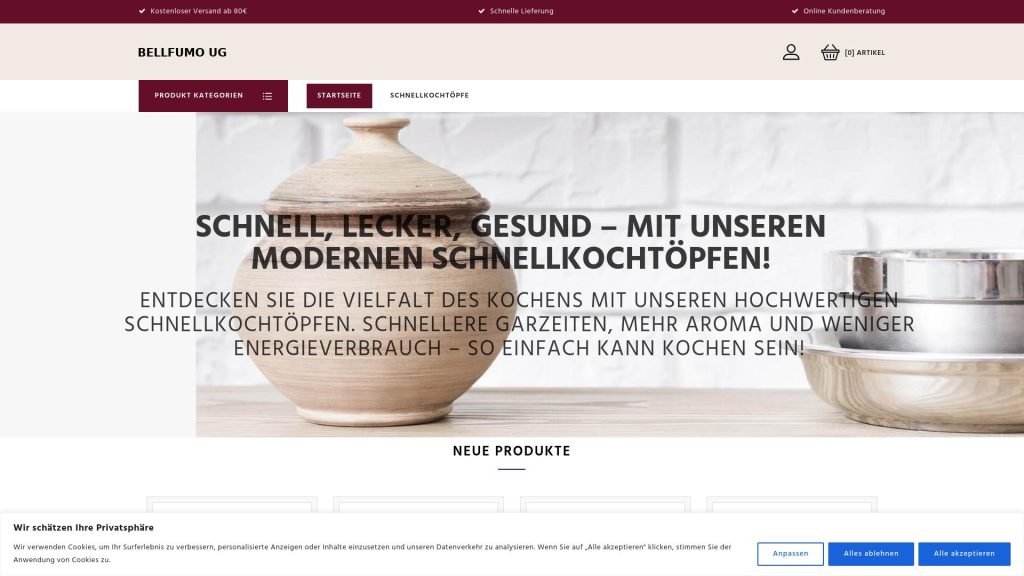Image resolution: width=1024 pixels, height=576 pixels.
Task: Click the category list icon
Action: point(267,96)
